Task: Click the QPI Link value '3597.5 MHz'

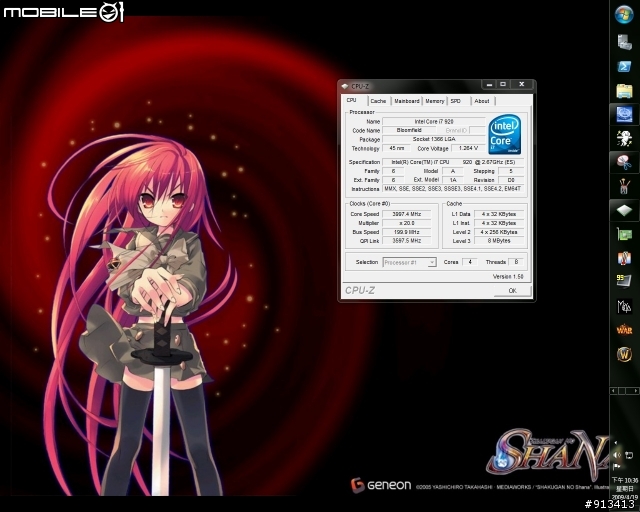Action: click(407, 241)
